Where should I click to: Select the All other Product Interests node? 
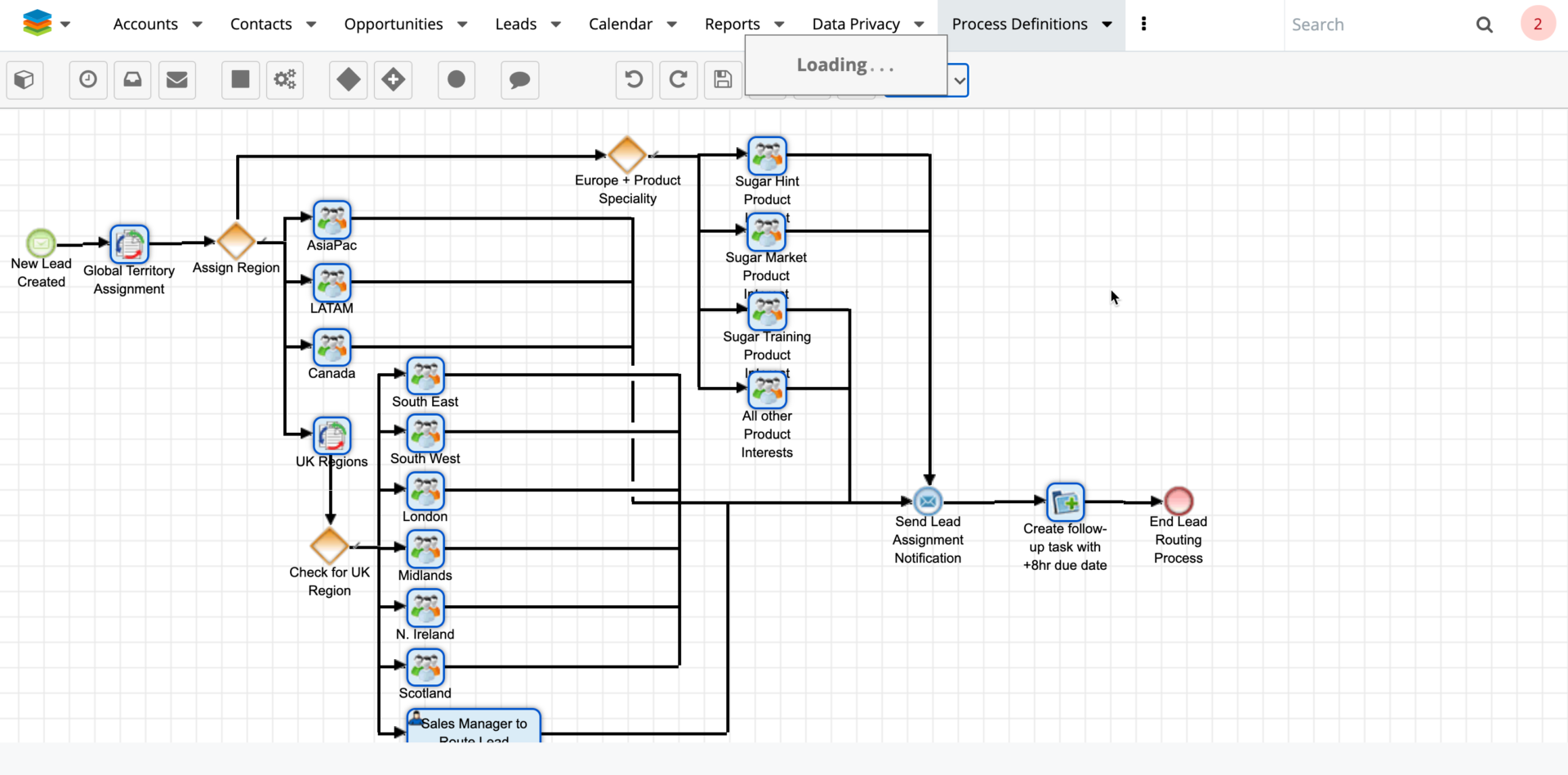pos(768,390)
